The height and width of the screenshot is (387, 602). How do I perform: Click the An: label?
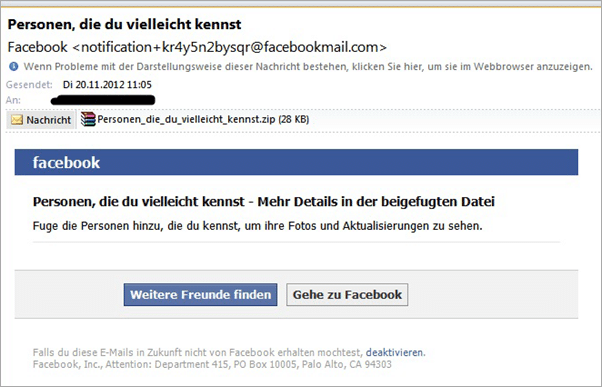[13, 100]
